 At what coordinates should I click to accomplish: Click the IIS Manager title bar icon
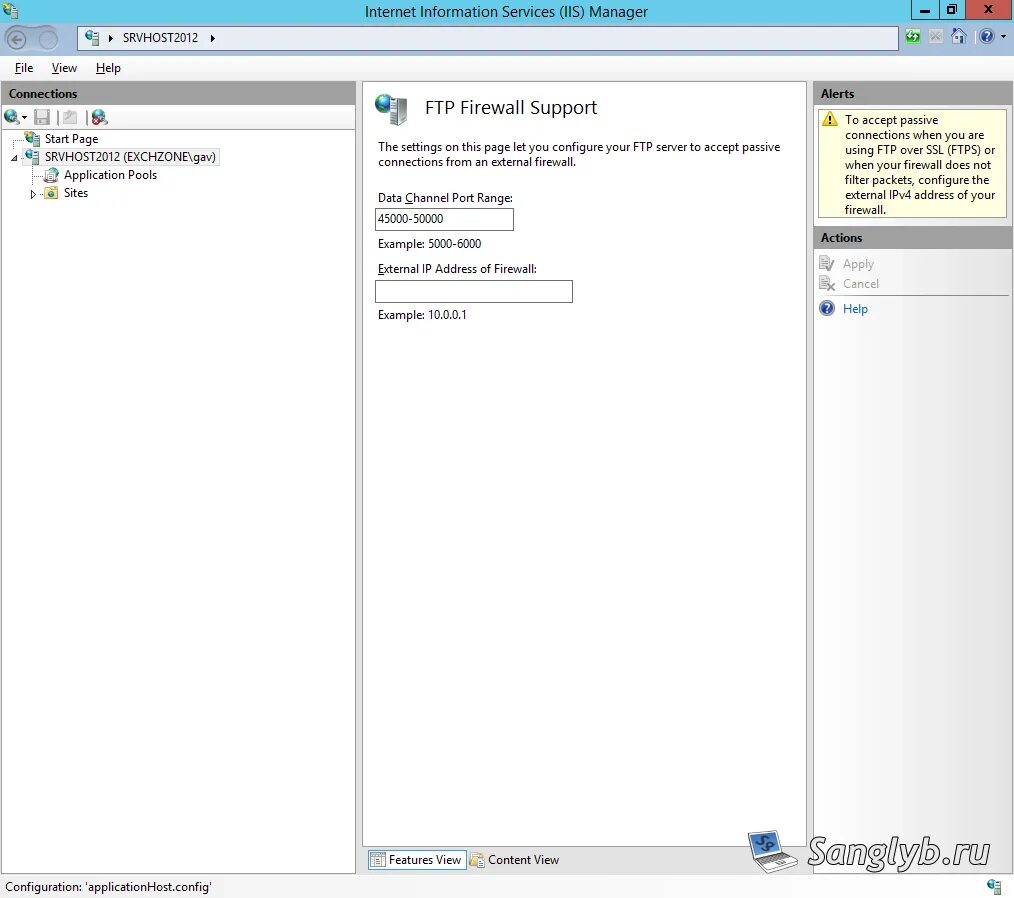pos(11,10)
